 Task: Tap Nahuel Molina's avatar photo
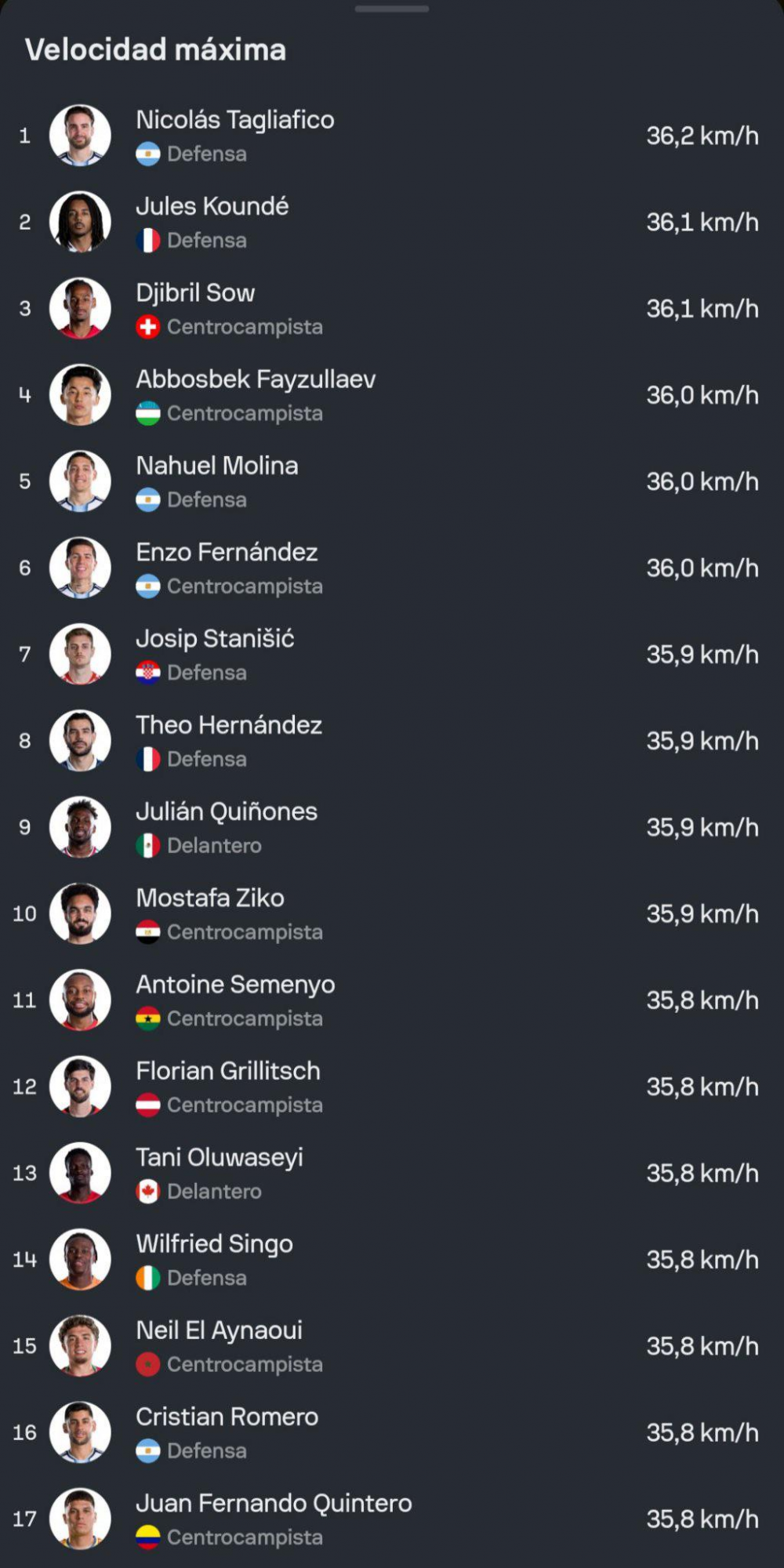80,481
